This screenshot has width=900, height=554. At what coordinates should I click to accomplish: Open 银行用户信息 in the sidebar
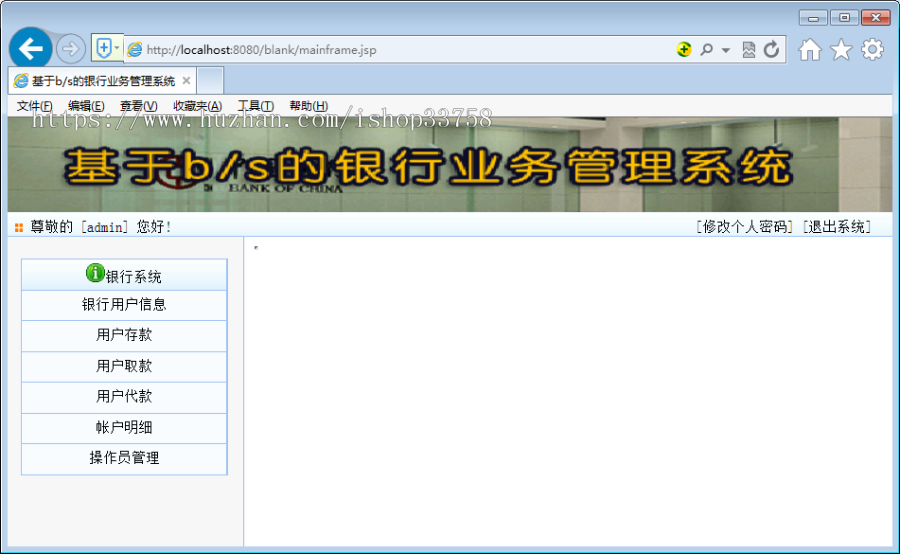124,305
